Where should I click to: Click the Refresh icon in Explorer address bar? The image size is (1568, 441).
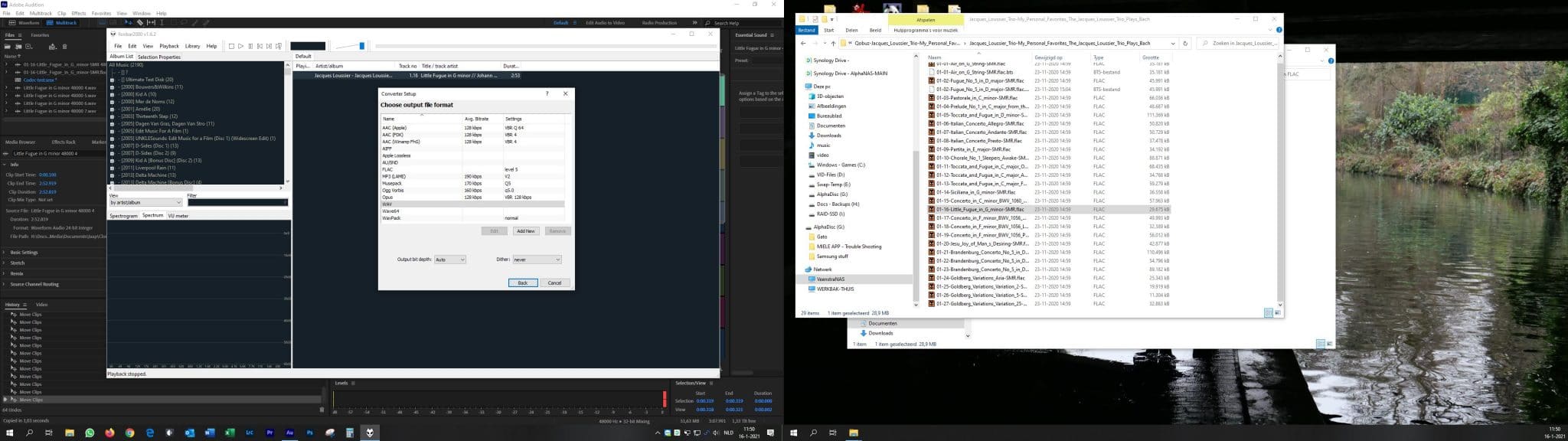point(1185,44)
